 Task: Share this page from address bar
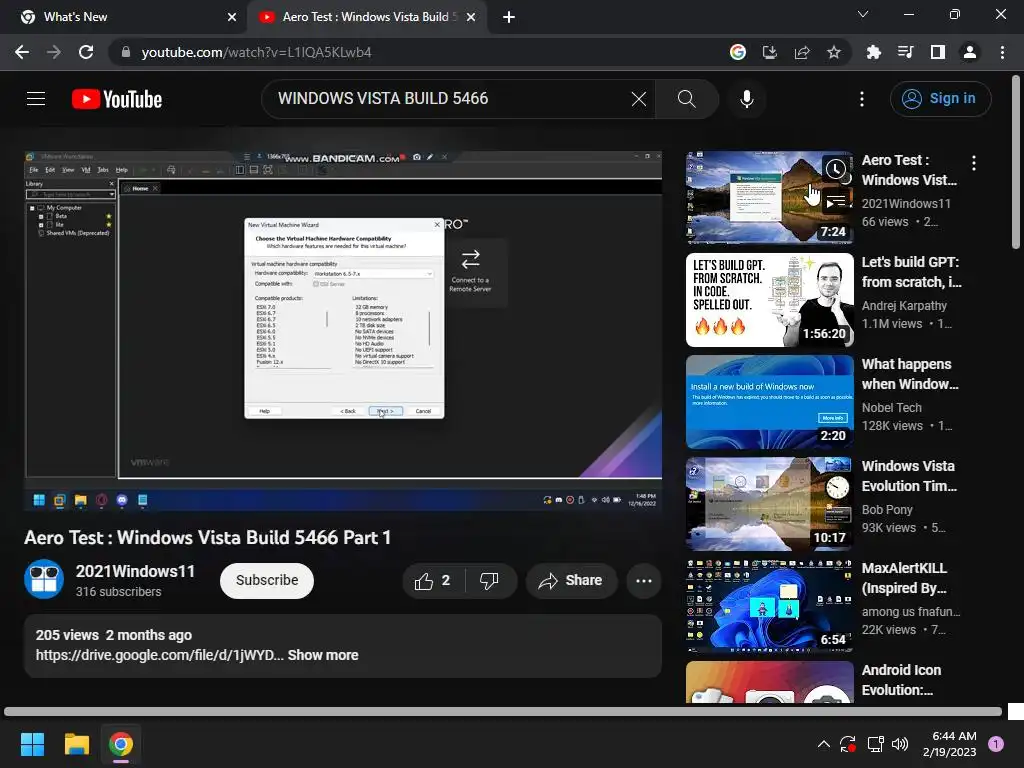pos(802,52)
